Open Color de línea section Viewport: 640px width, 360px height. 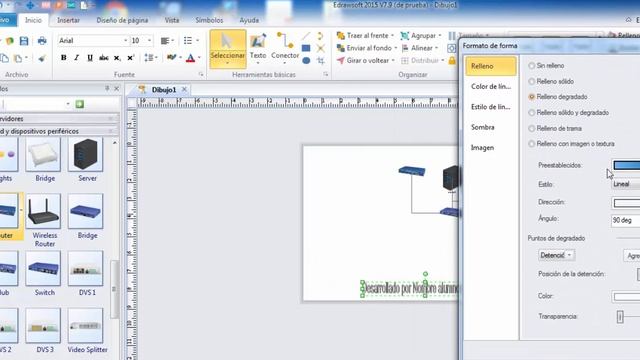[x=491, y=87]
